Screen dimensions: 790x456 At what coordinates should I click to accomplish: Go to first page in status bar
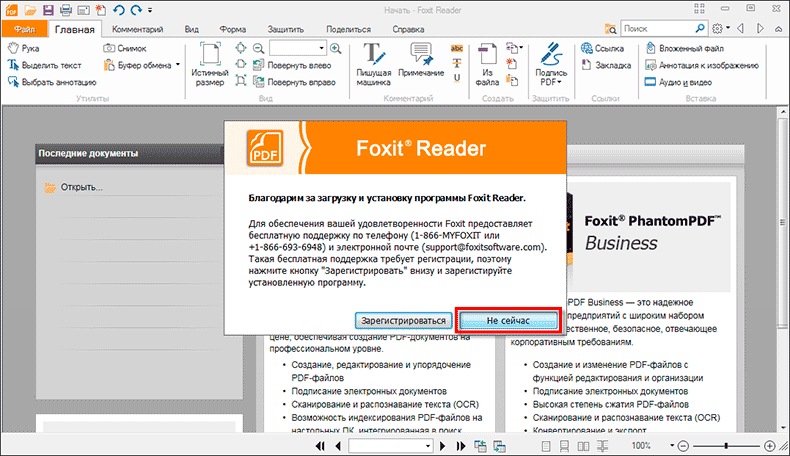coord(320,446)
